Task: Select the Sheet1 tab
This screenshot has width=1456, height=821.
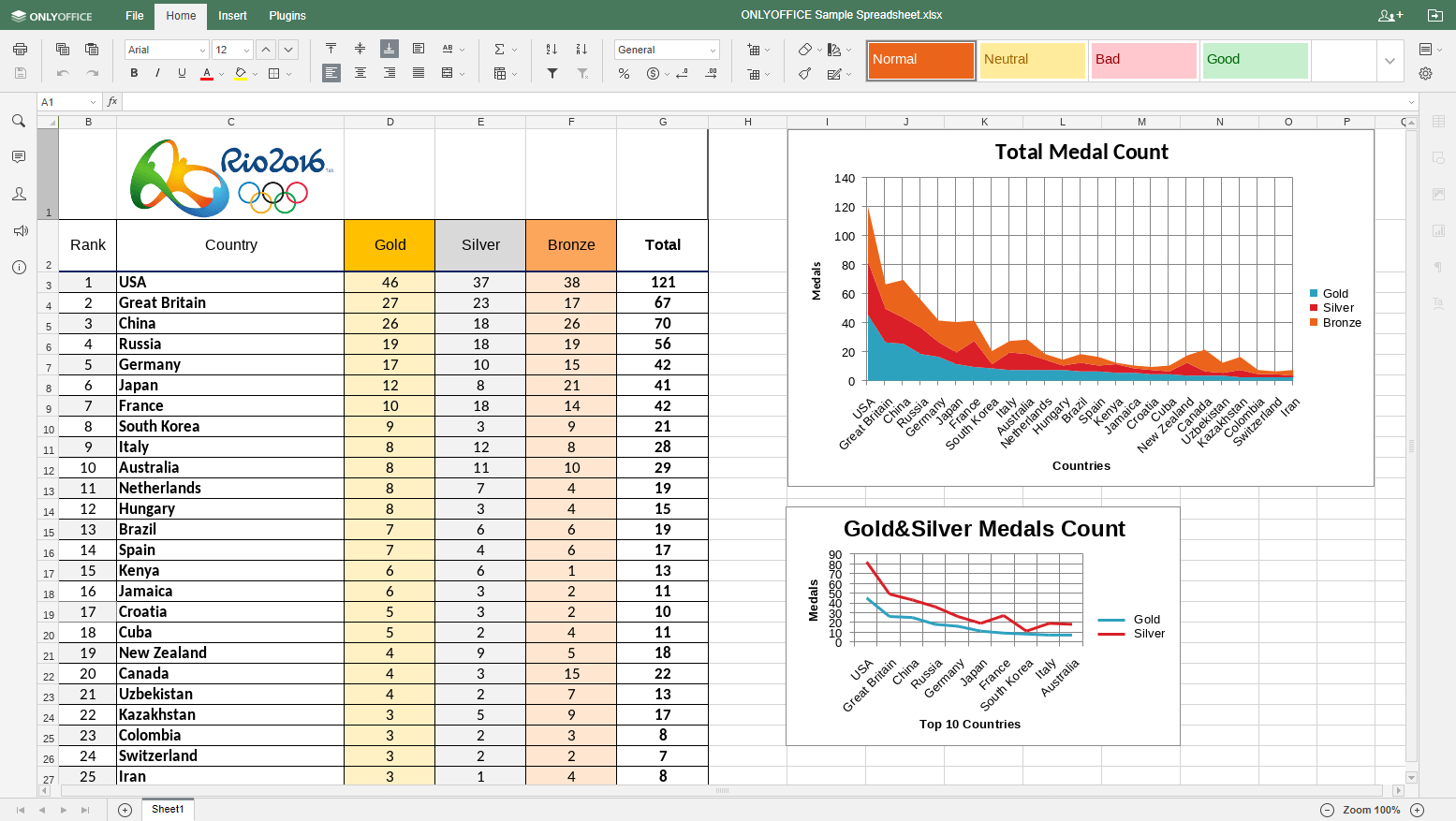Action: (168, 809)
